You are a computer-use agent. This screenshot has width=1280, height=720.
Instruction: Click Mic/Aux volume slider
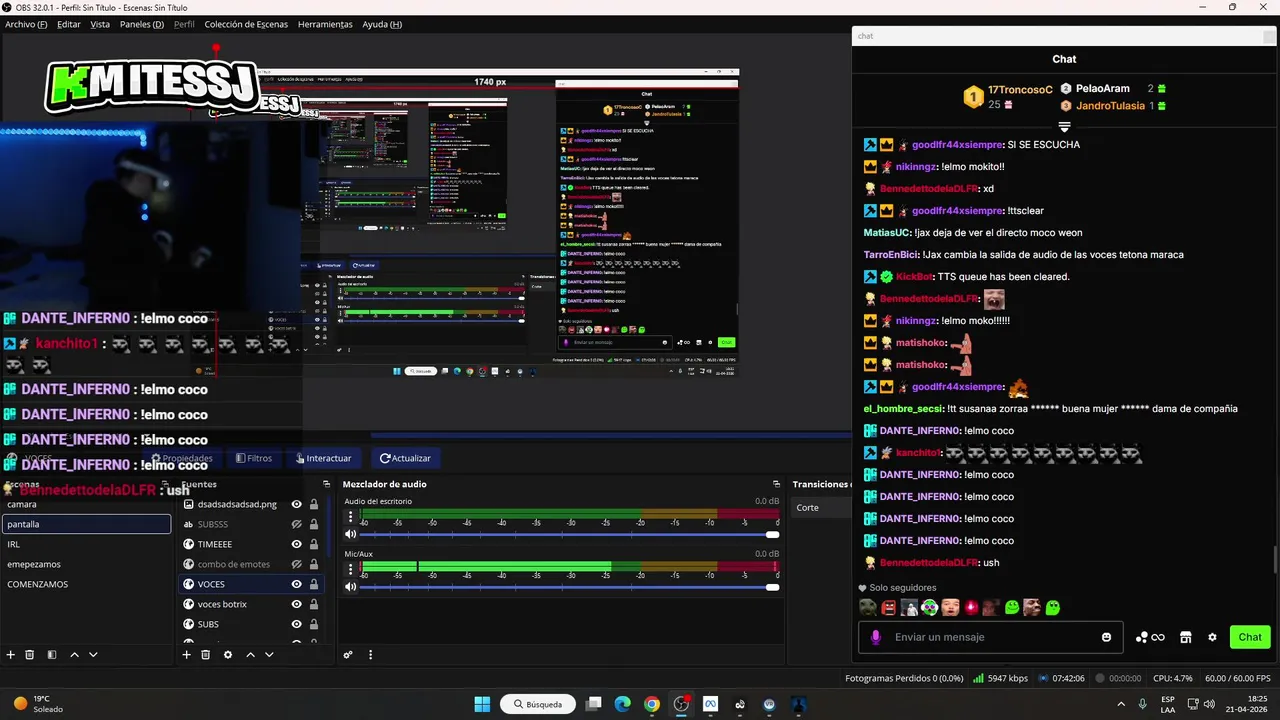pyautogui.click(x=568, y=586)
